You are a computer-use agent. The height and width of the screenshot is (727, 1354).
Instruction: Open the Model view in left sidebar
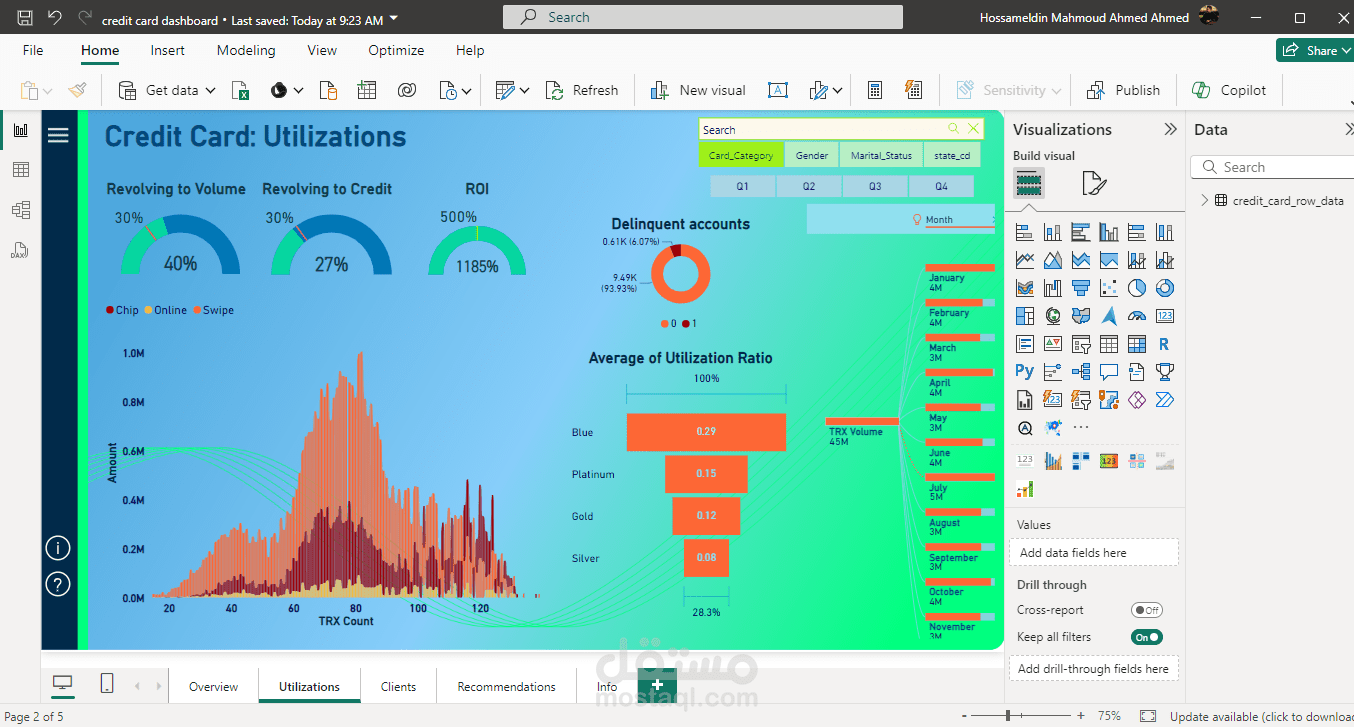tap(20, 210)
